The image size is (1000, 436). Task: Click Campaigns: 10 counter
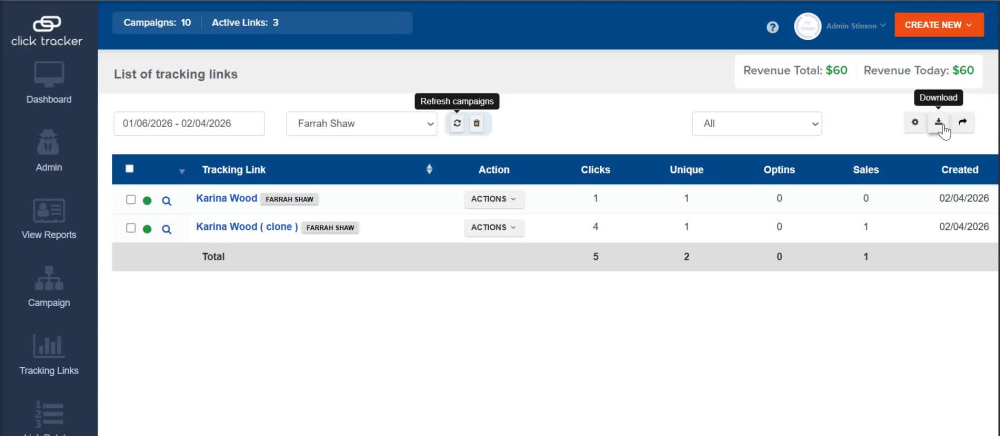158,23
